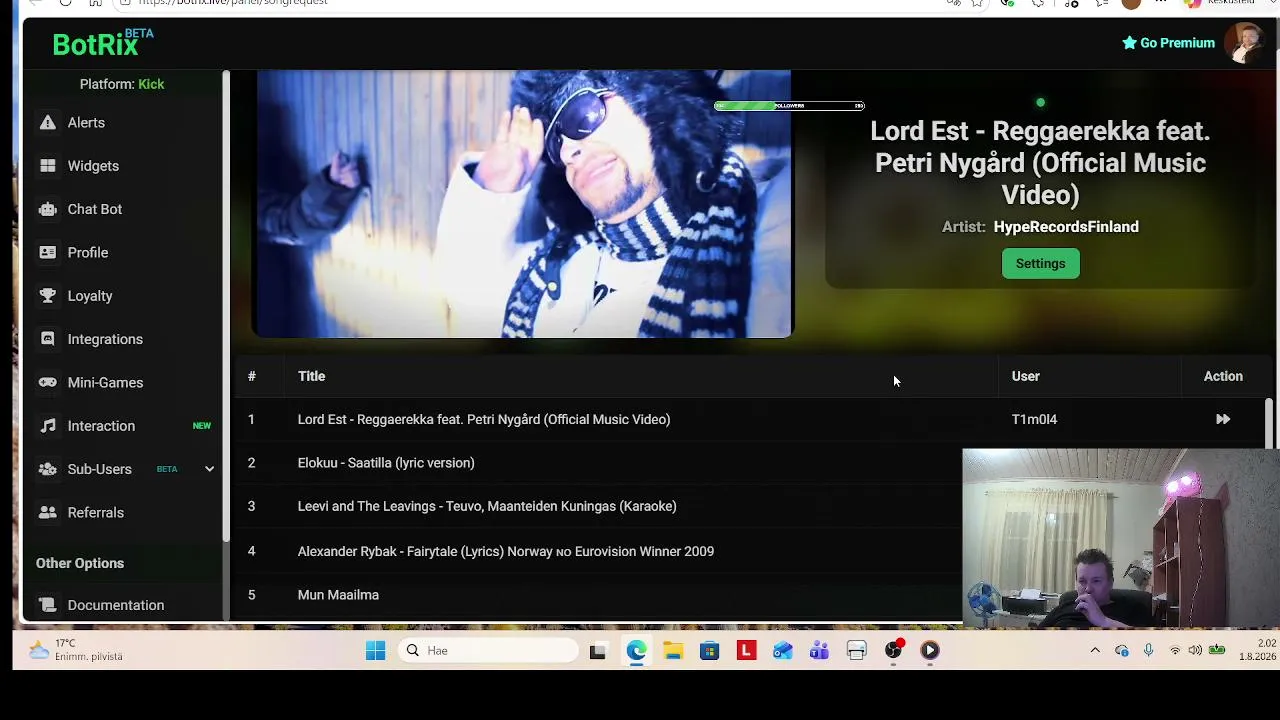Viewport: 1280px width, 720px height.
Task: Click the microphone icon in system tray
Action: coord(1148,651)
